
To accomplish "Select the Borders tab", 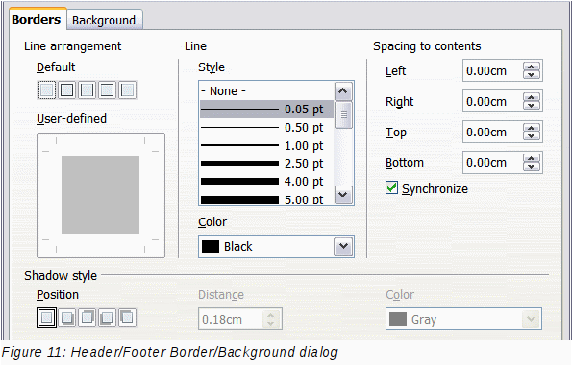I will pos(36,19).
